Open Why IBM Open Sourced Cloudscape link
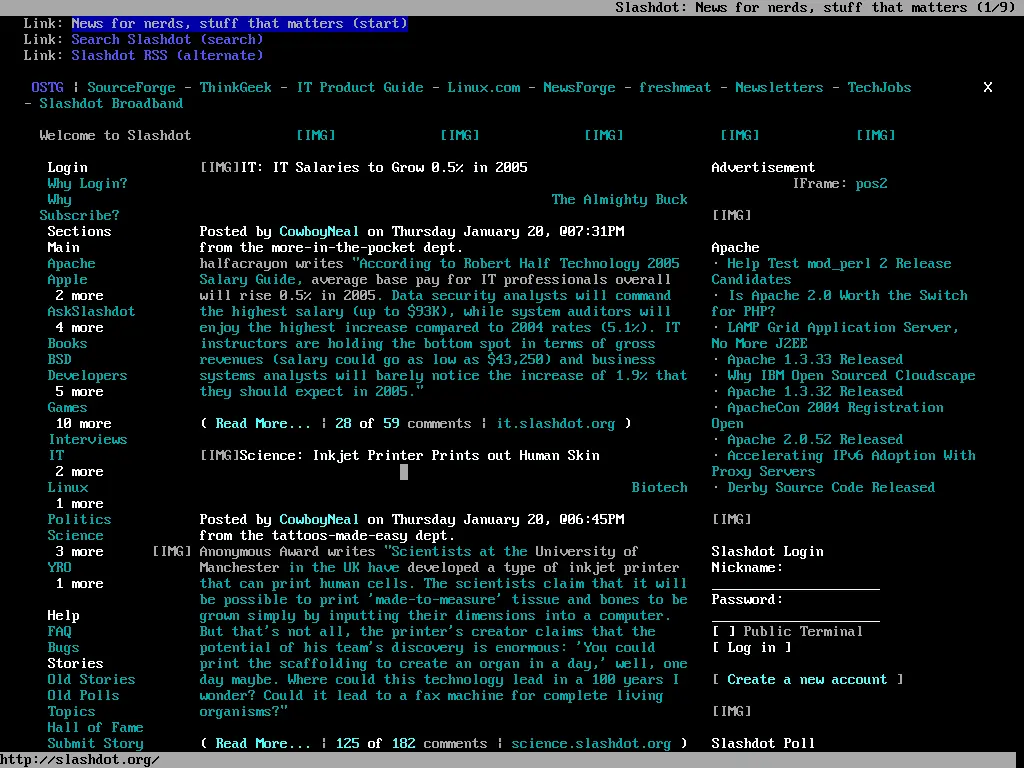This screenshot has width=1024, height=768. (x=852, y=376)
